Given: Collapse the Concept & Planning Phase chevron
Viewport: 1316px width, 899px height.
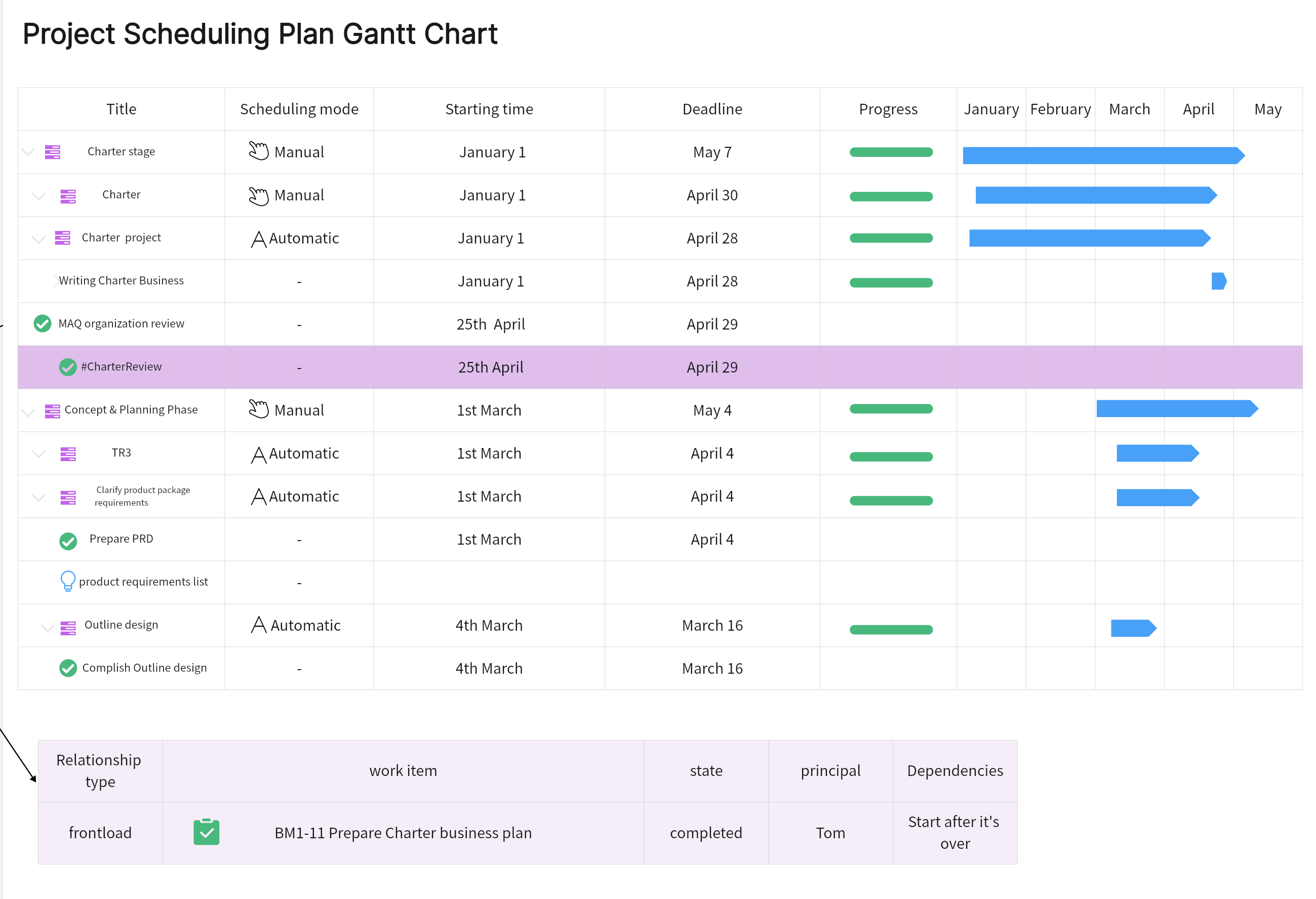Looking at the screenshot, I should (28, 412).
